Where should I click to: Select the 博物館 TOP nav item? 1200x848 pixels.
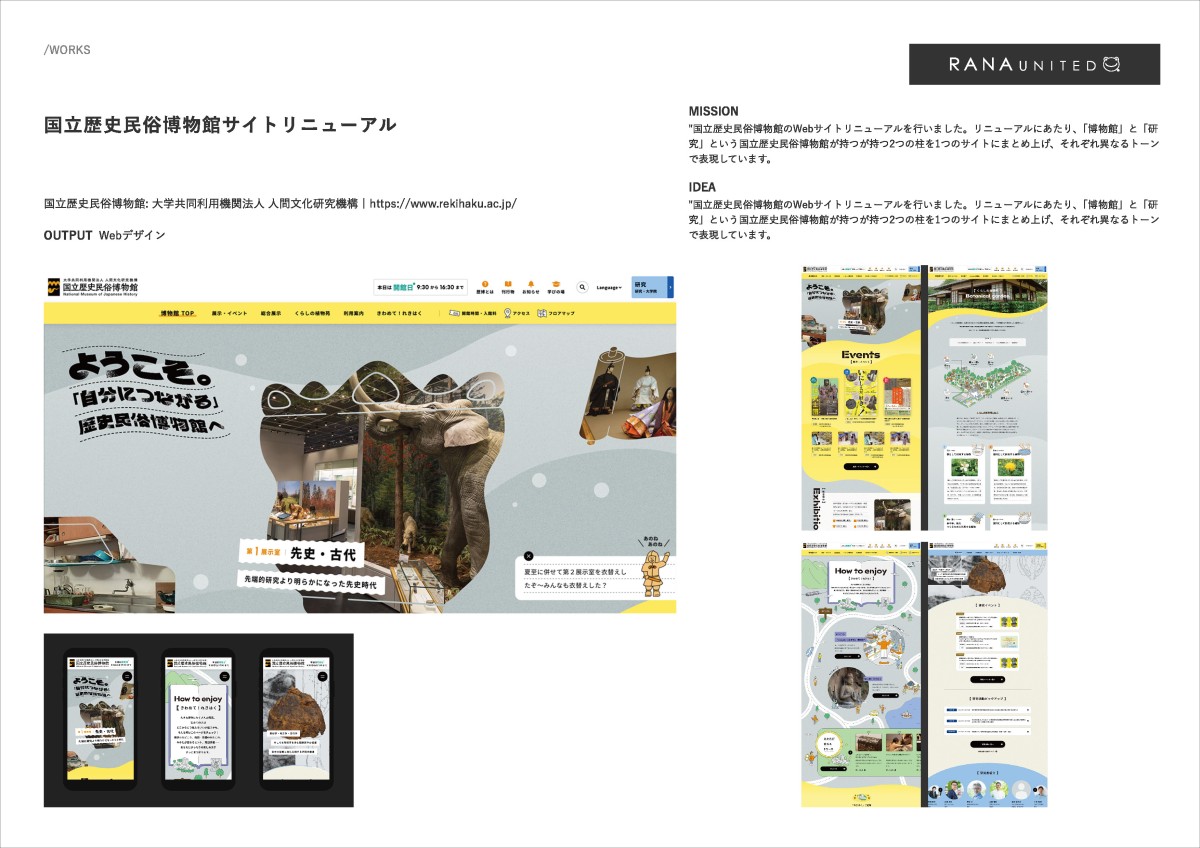[x=178, y=314]
